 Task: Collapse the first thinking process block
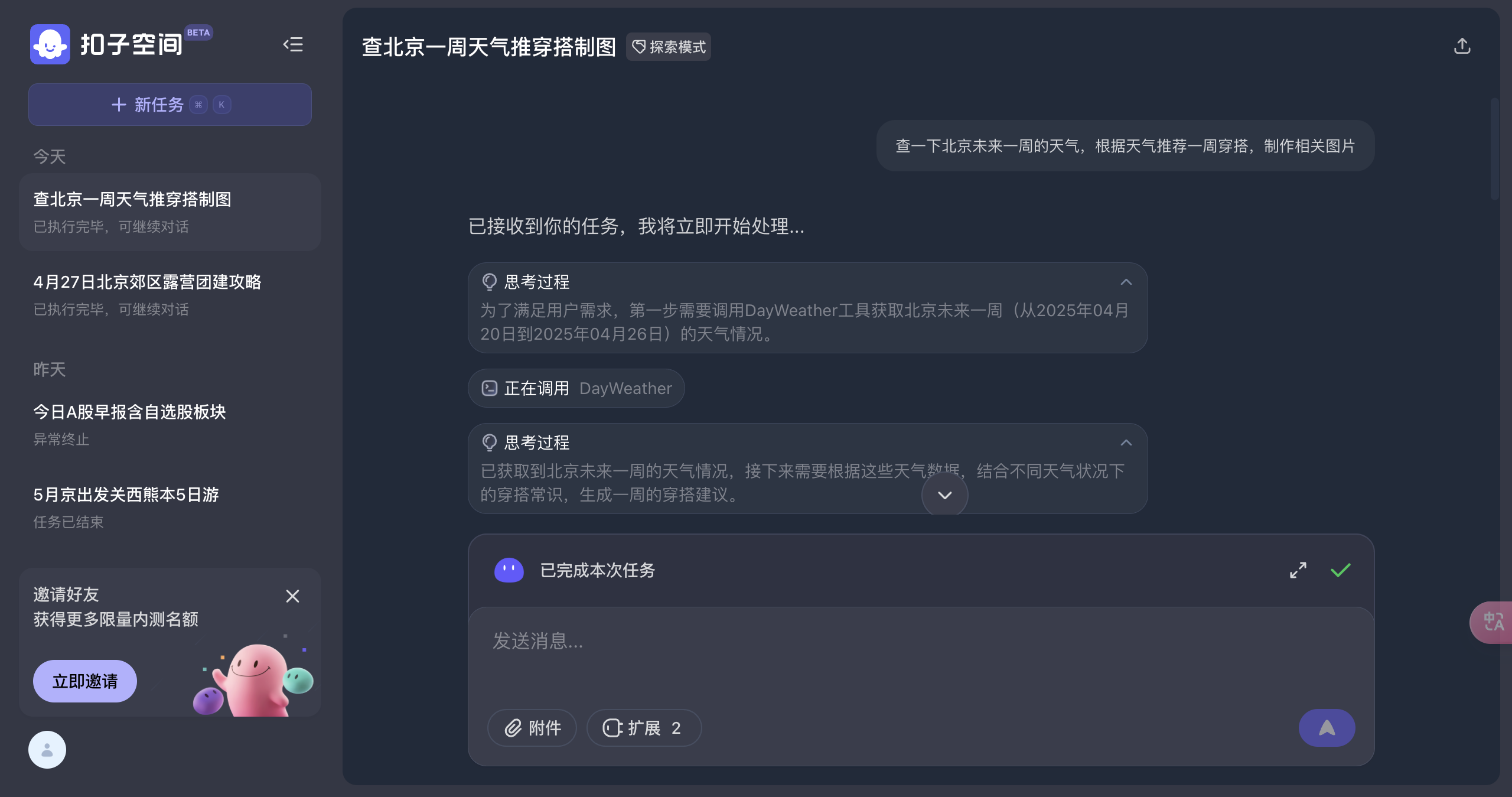(x=1126, y=282)
